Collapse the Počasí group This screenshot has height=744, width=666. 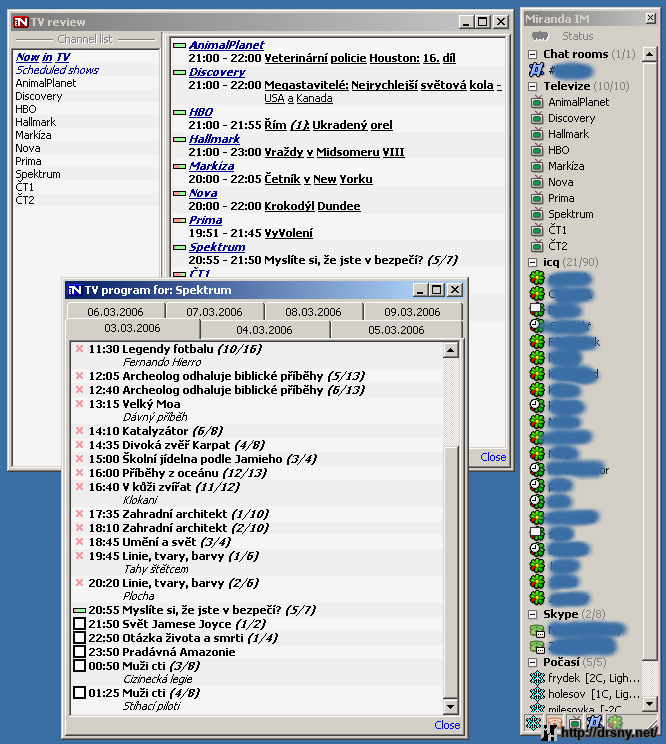coord(533,662)
